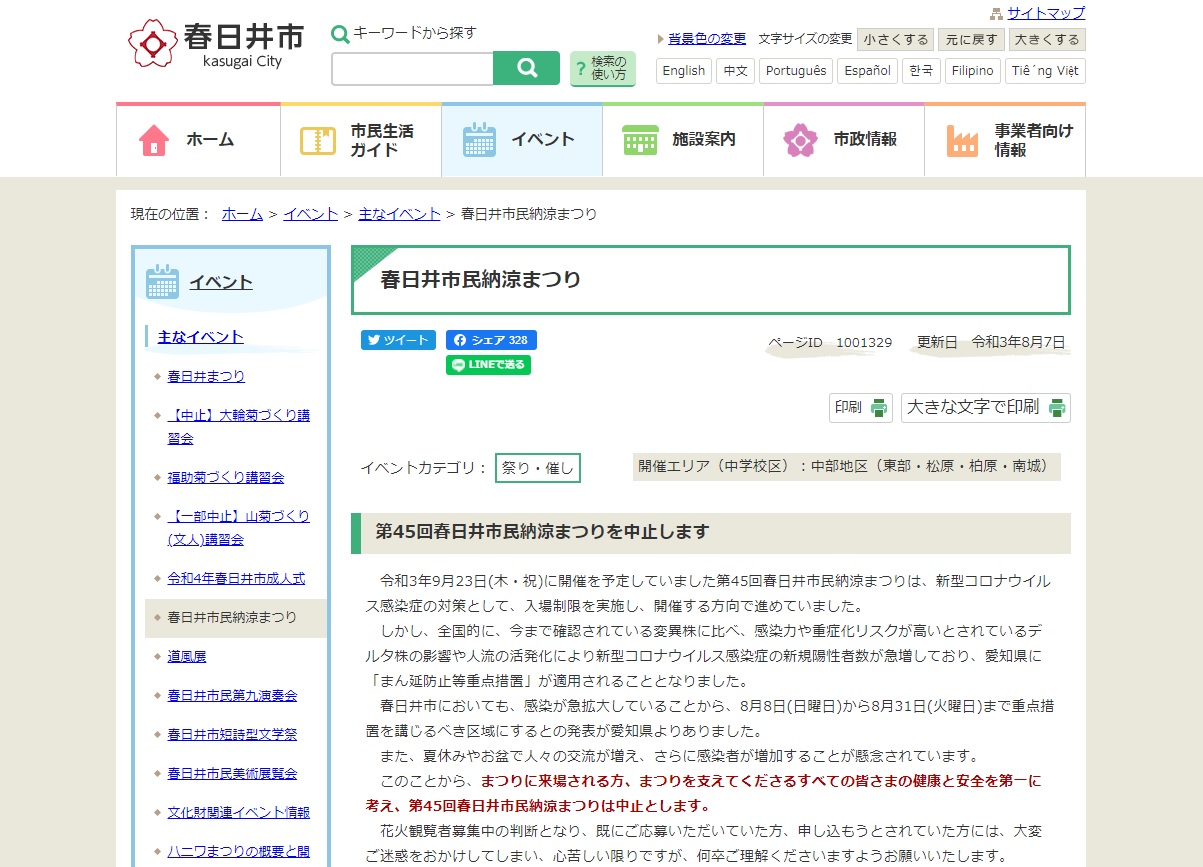This screenshot has height=867, width=1203.
Task: Open the イベント navigation tab
Action: [522, 140]
